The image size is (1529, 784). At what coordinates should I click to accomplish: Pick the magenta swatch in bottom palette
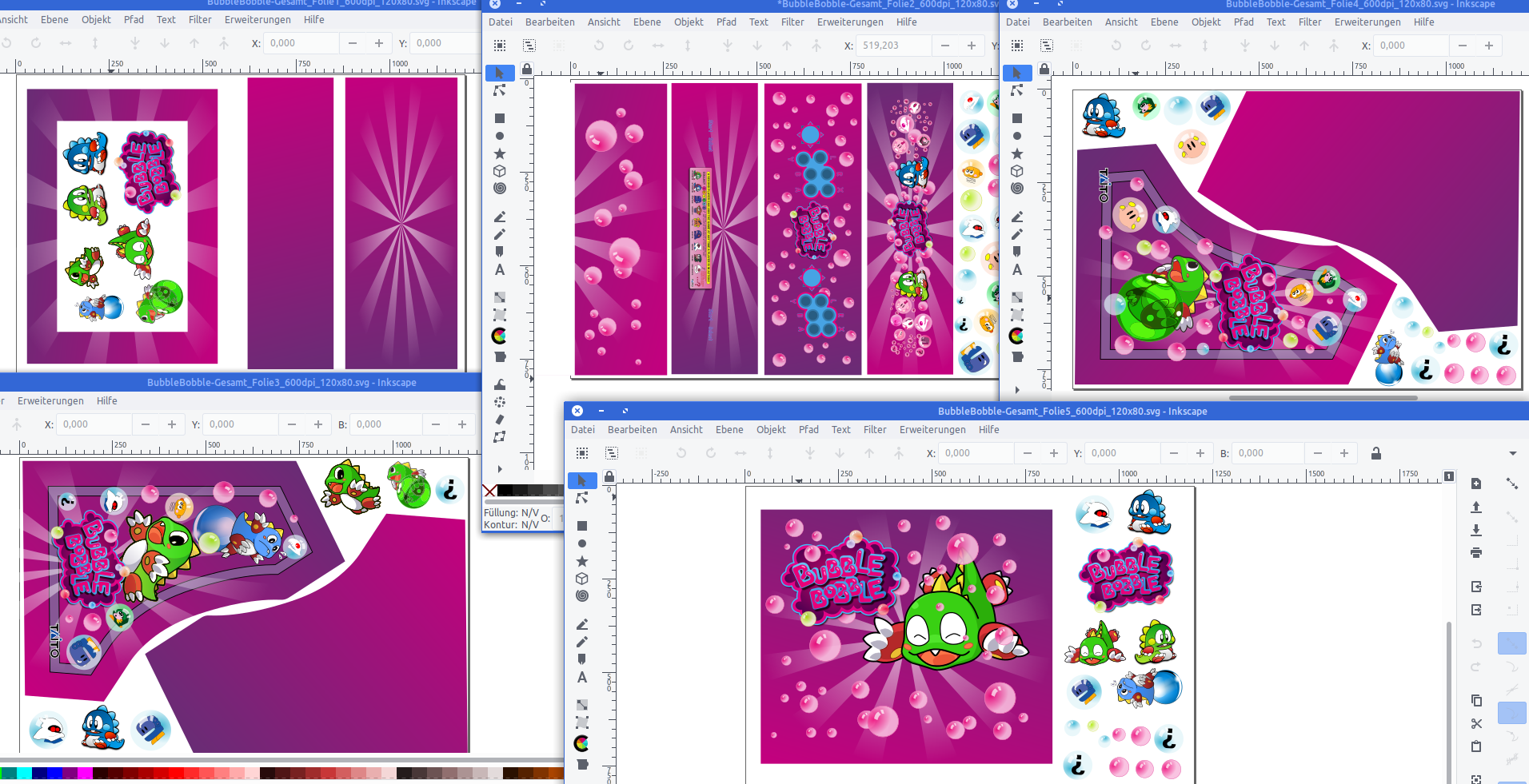(x=85, y=773)
